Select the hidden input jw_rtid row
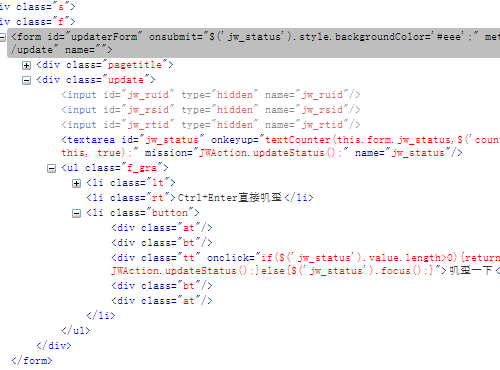 [211, 125]
